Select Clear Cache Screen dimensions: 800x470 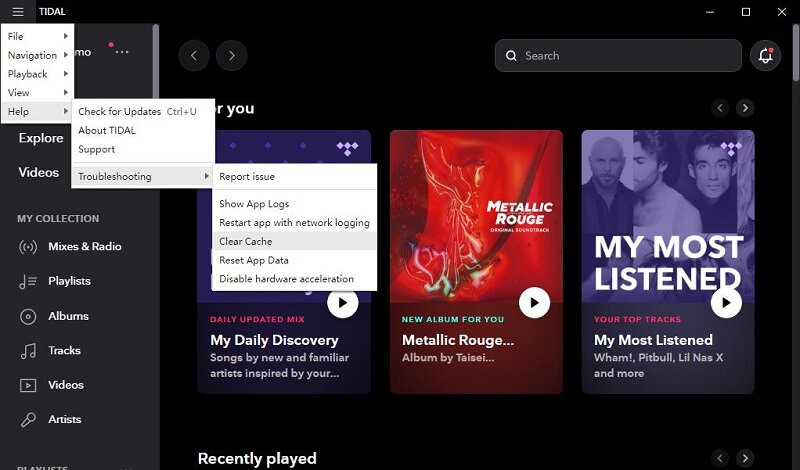coord(294,241)
